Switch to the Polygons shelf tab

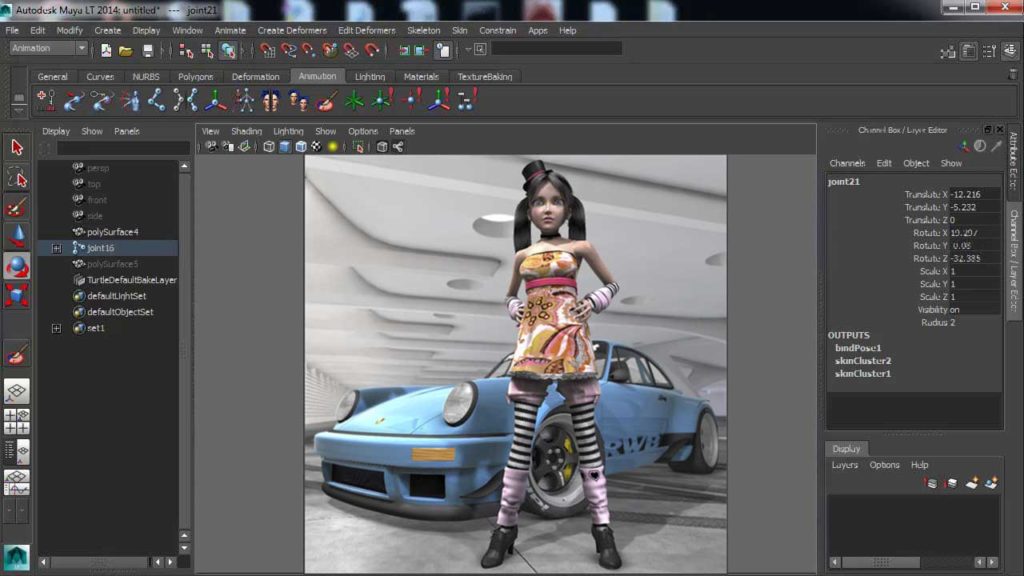pyautogui.click(x=195, y=76)
